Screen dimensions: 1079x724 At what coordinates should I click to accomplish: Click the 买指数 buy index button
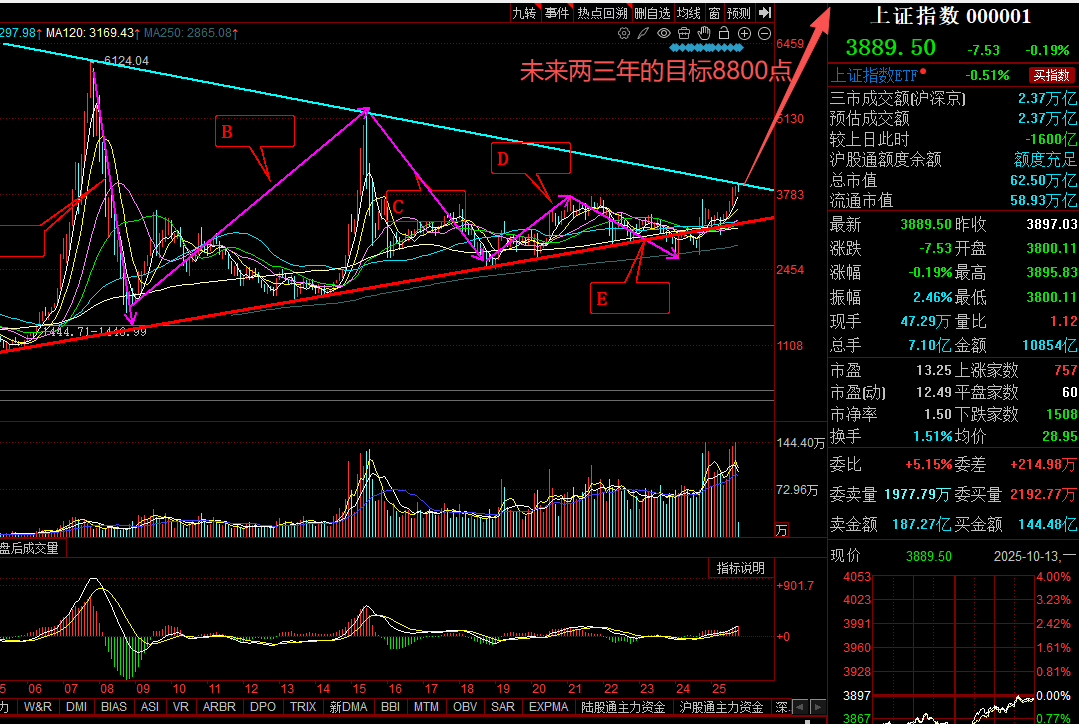[1051, 74]
